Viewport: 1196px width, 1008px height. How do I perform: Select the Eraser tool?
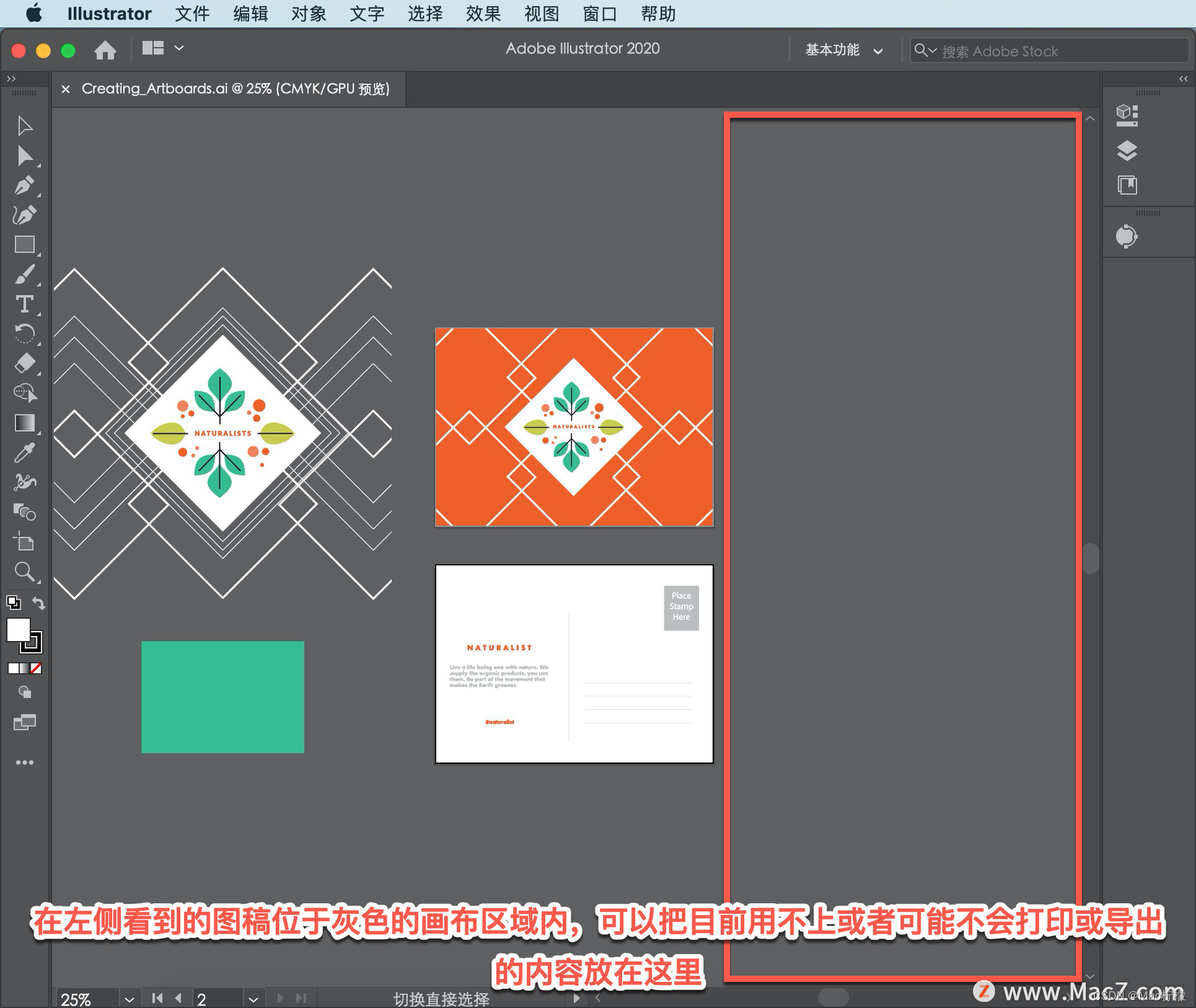point(25,363)
